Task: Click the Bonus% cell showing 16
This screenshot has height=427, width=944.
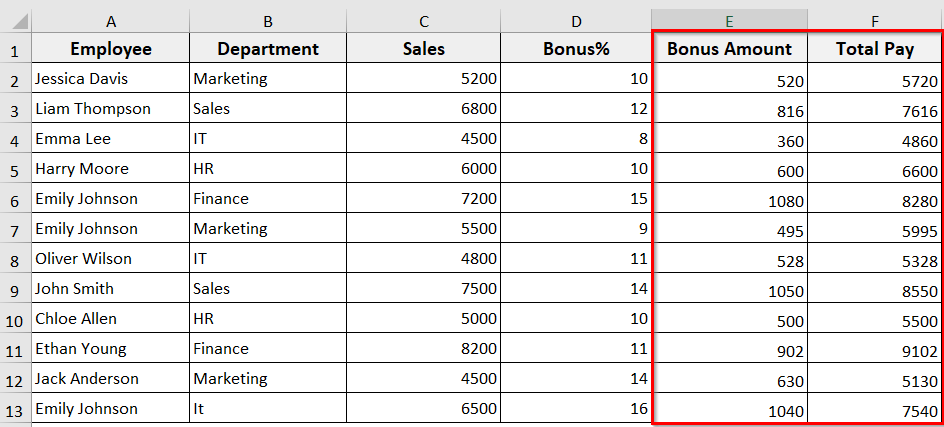Action: [576, 409]
